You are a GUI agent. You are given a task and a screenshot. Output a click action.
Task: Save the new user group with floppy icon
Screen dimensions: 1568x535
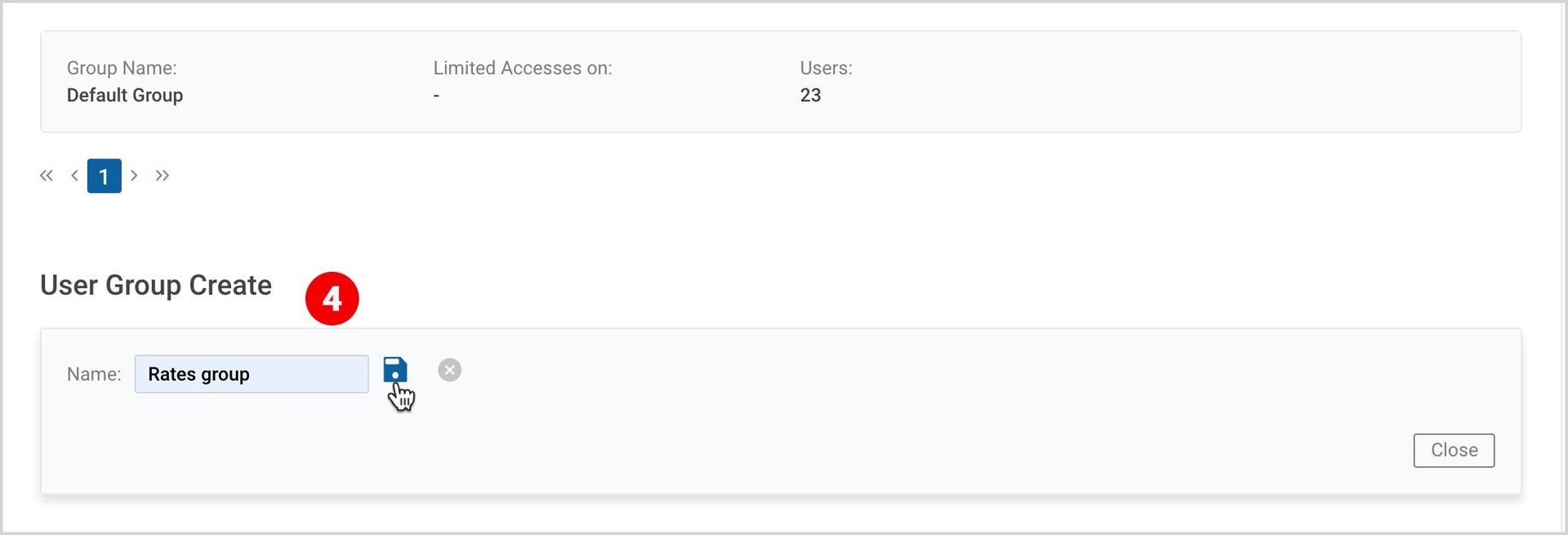(395, 370)
